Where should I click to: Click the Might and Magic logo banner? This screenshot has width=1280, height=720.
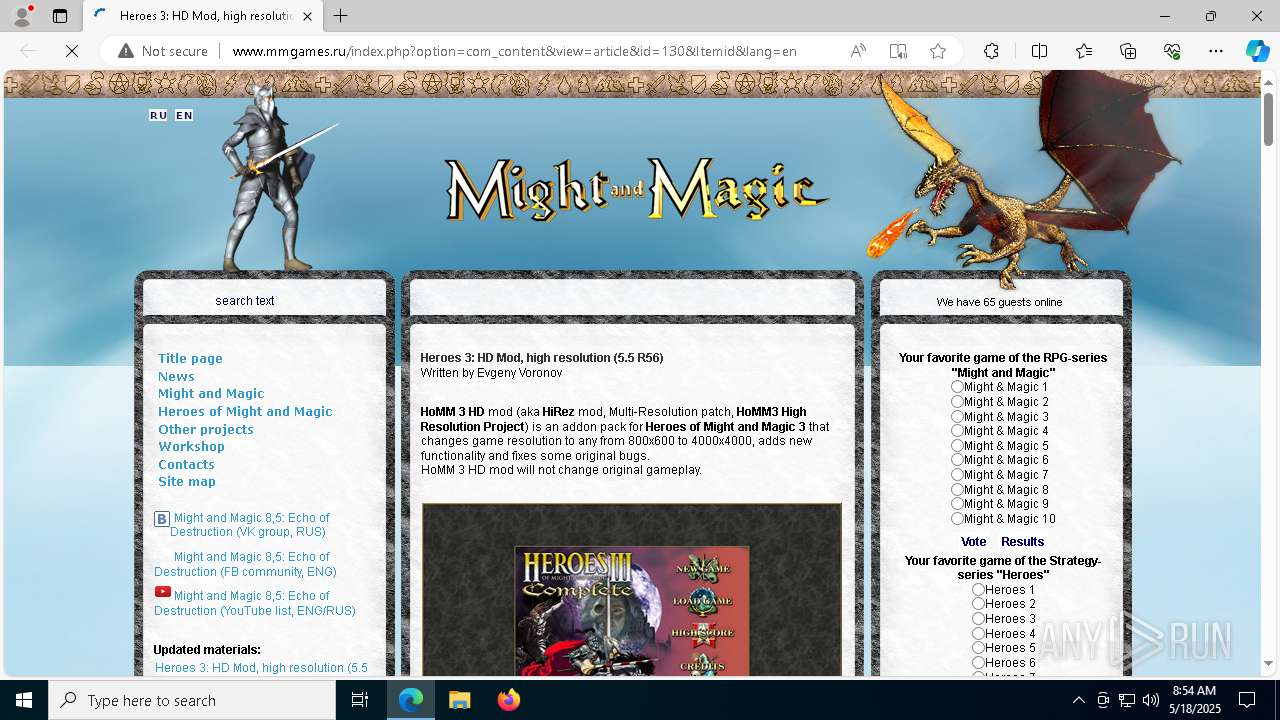637,190
